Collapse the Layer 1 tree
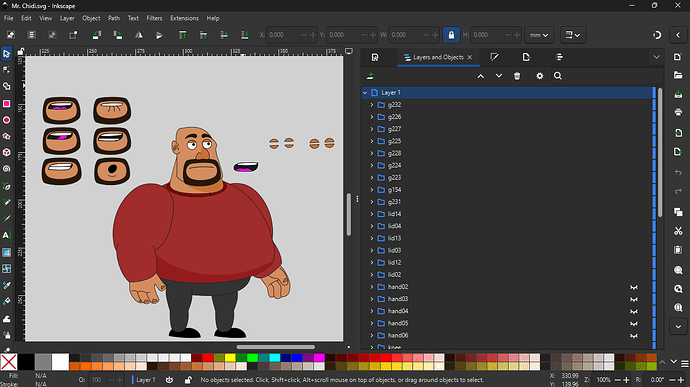 click(x=365, y=92)
